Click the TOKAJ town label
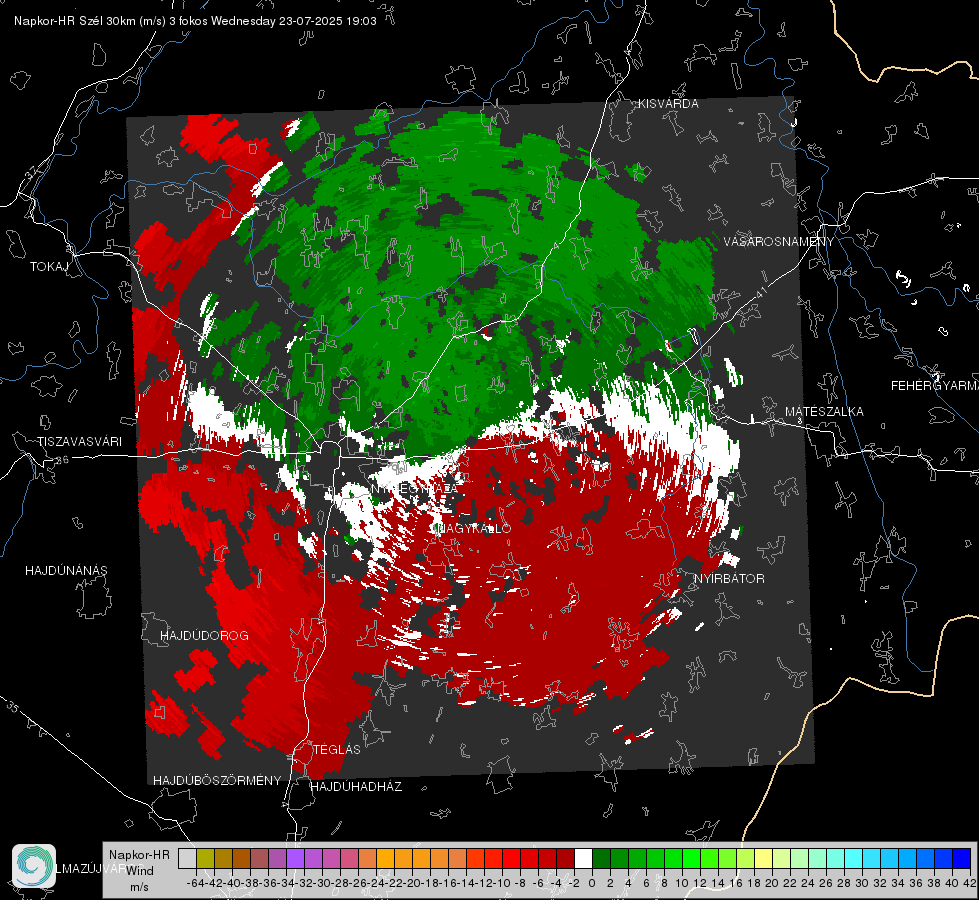This screenshot has height=900, width=979. pyautogui.click(x=49, y=267)
